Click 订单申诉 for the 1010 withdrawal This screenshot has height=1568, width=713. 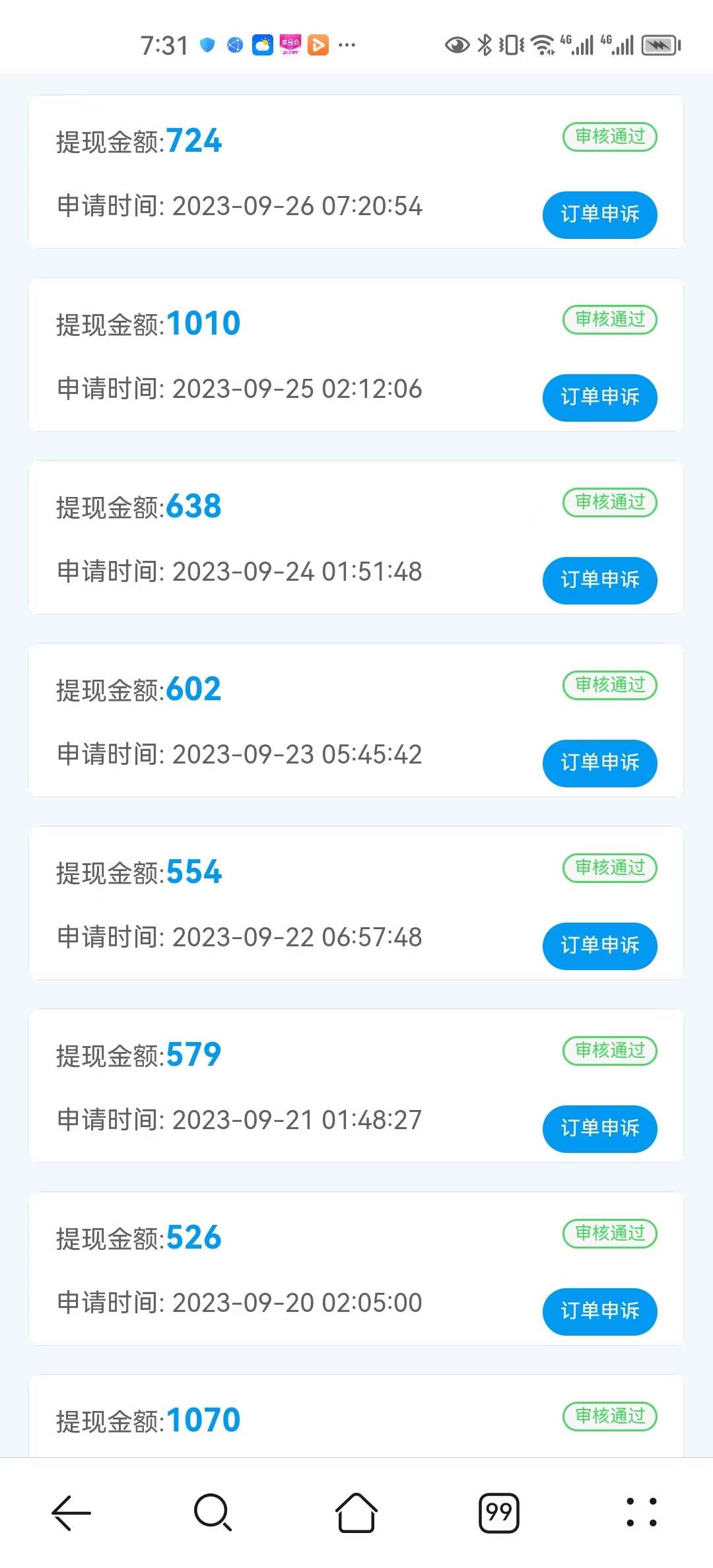coord(599,397)
